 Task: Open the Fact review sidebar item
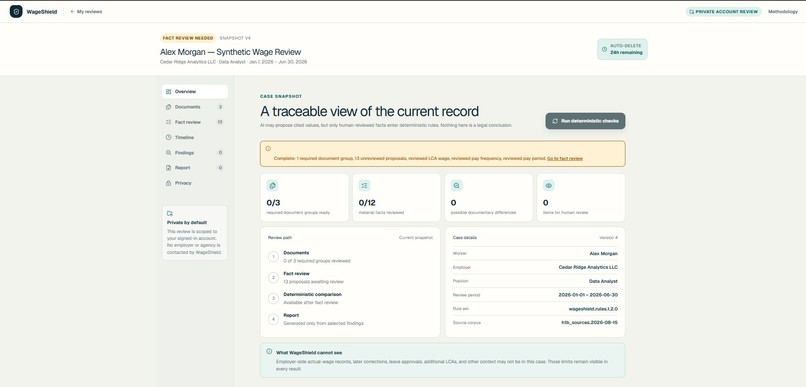point(195,122)
